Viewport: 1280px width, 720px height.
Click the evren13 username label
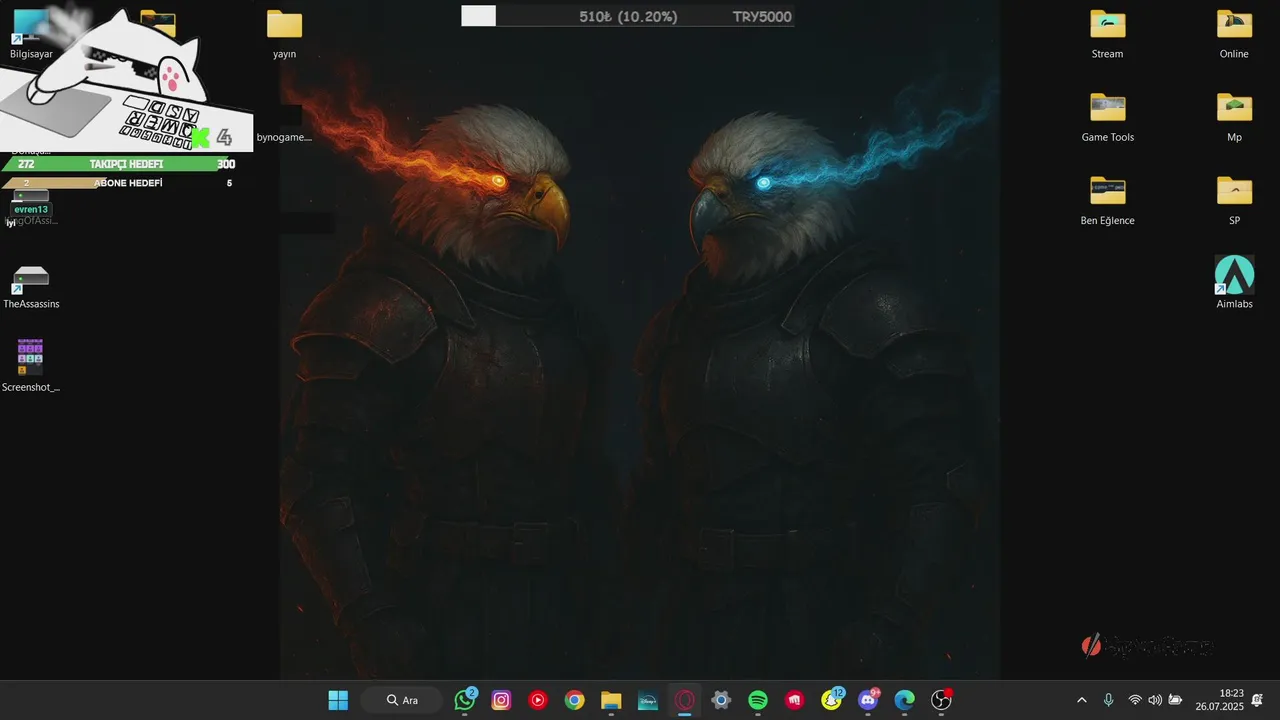[31, 209]
